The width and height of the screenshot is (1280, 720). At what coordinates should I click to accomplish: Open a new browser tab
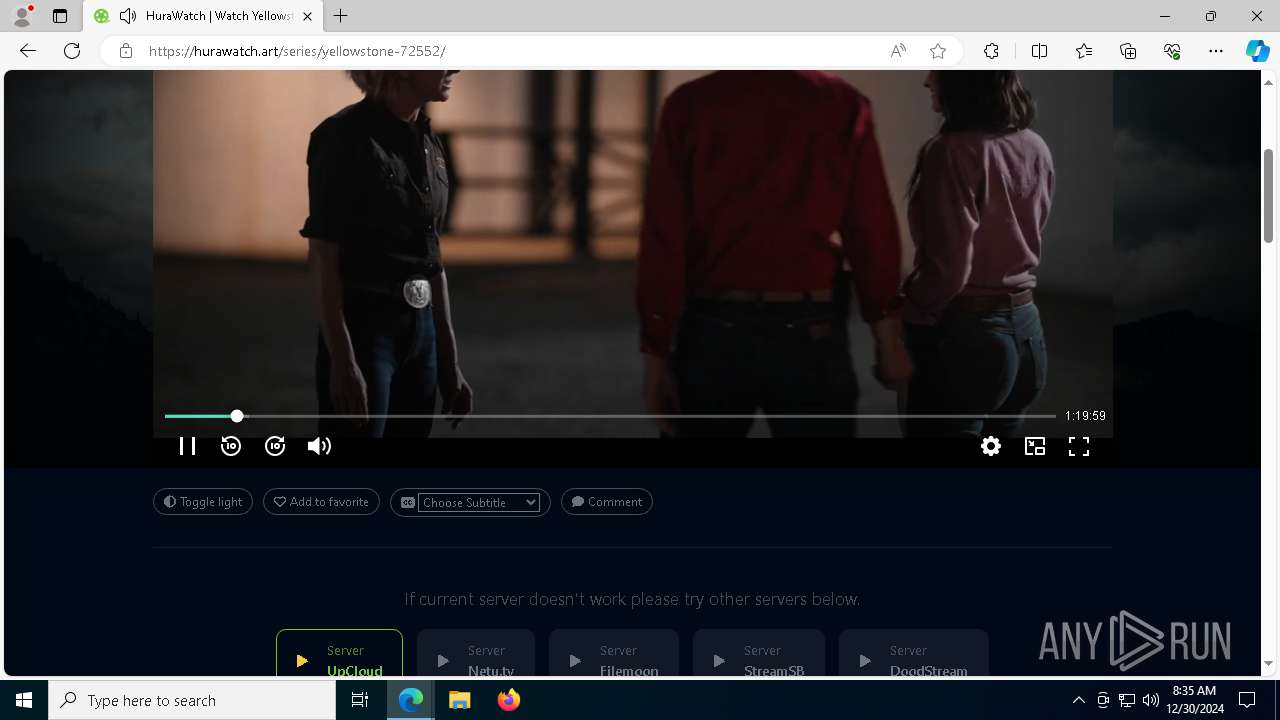(341, 16)
